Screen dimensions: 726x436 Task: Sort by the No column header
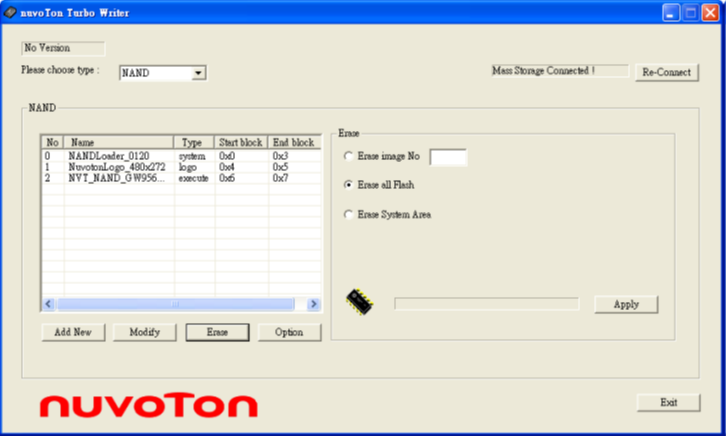[x=53, y=142]
